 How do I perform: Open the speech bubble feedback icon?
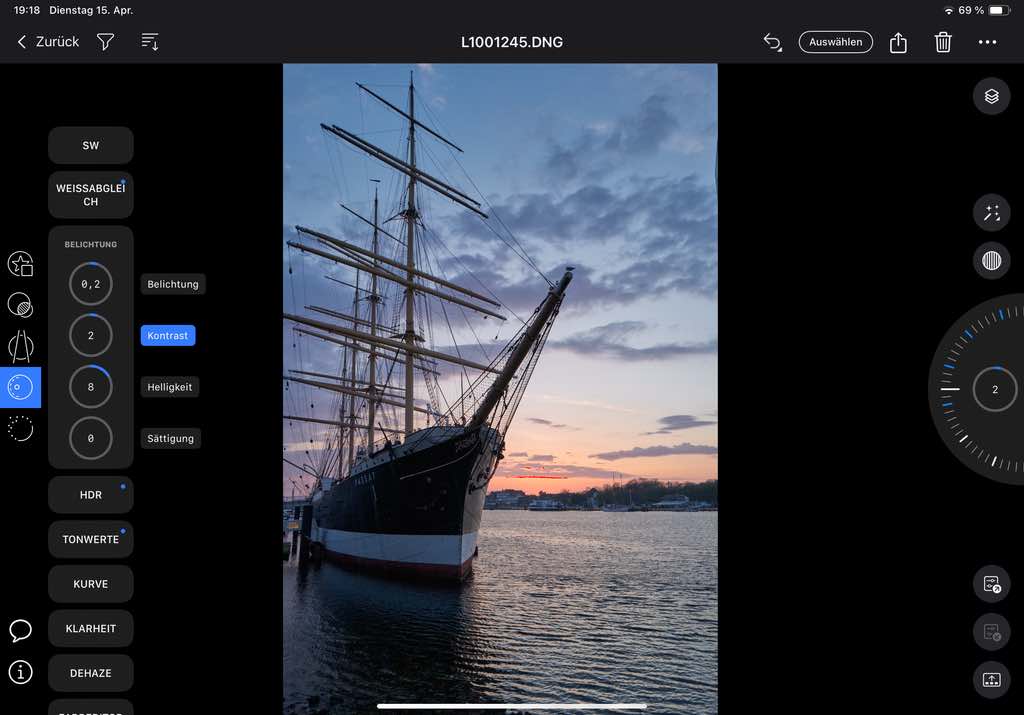20,630
